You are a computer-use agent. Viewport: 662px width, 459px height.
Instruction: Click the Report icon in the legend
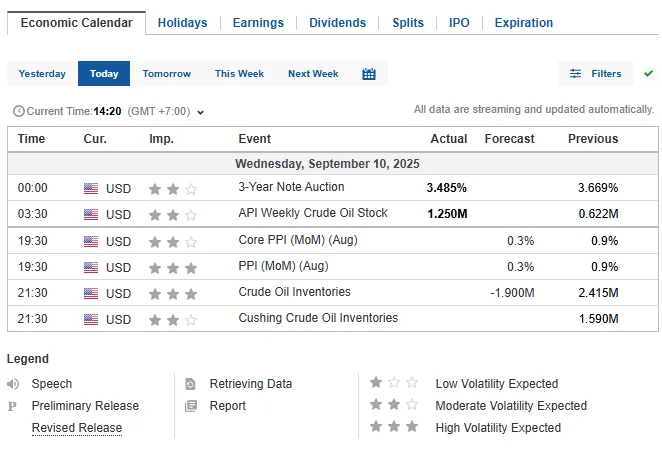pyautogui.click(x=191, y=406)
